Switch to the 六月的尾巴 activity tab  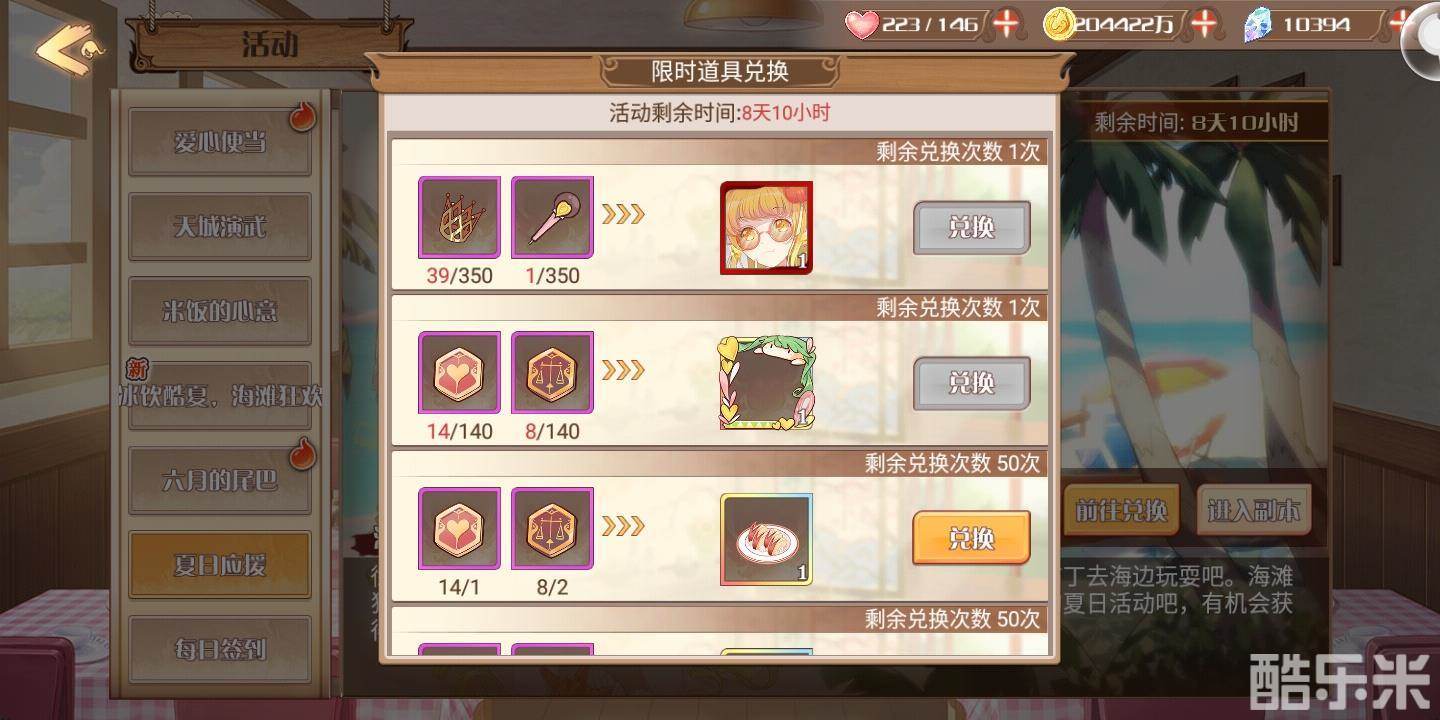[220, 480]
